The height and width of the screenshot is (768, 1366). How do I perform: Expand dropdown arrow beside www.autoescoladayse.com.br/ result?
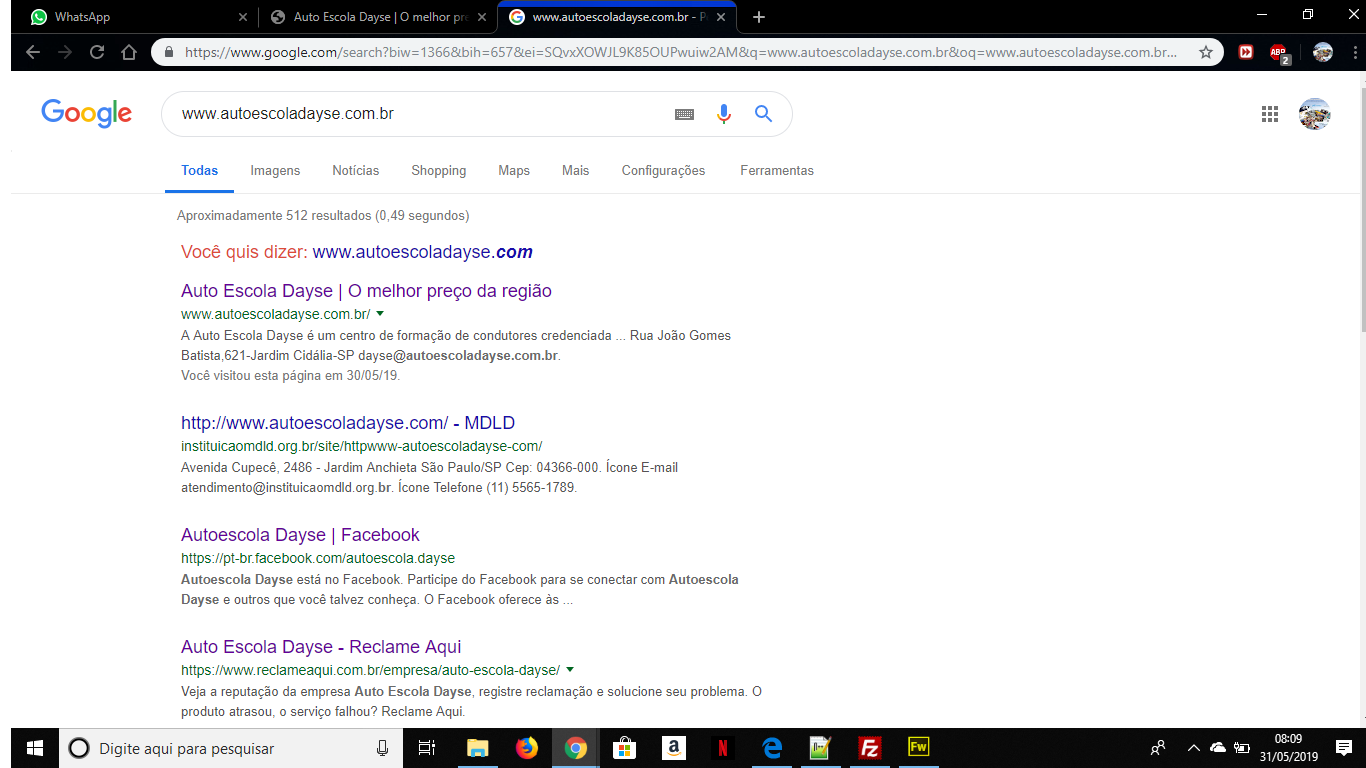point(380,314)
